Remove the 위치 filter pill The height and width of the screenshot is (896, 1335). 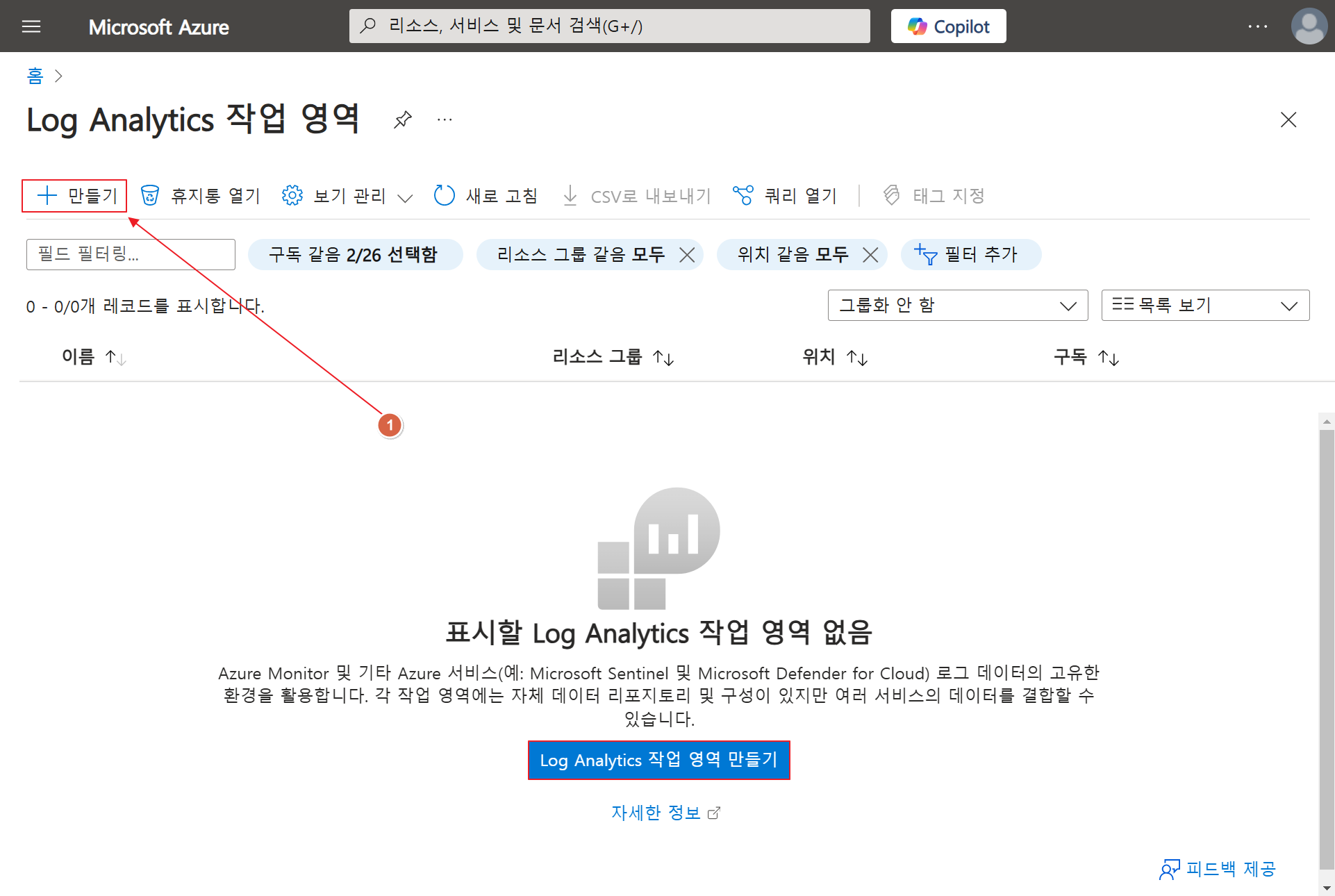(x=870, y=255)
